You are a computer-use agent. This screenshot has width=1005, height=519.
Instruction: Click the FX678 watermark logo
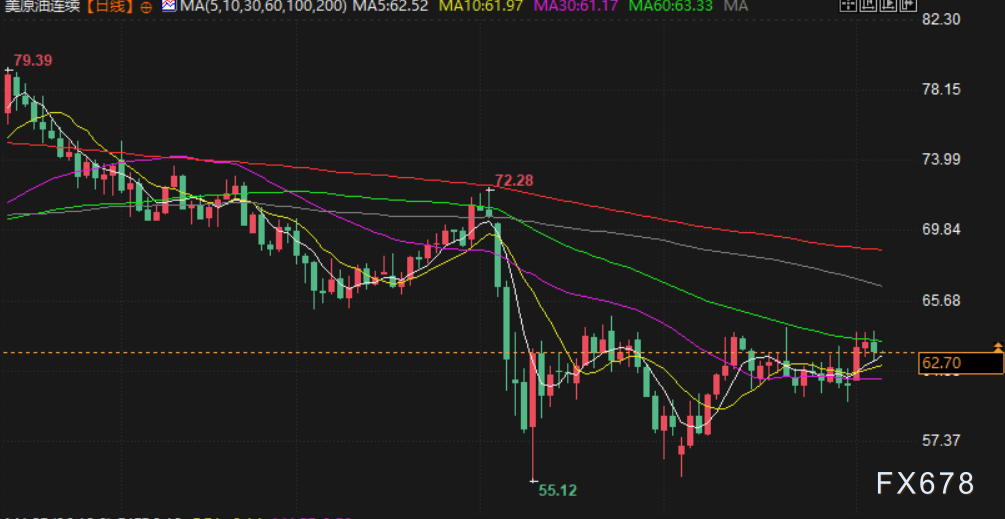click(x=924, y=484)
